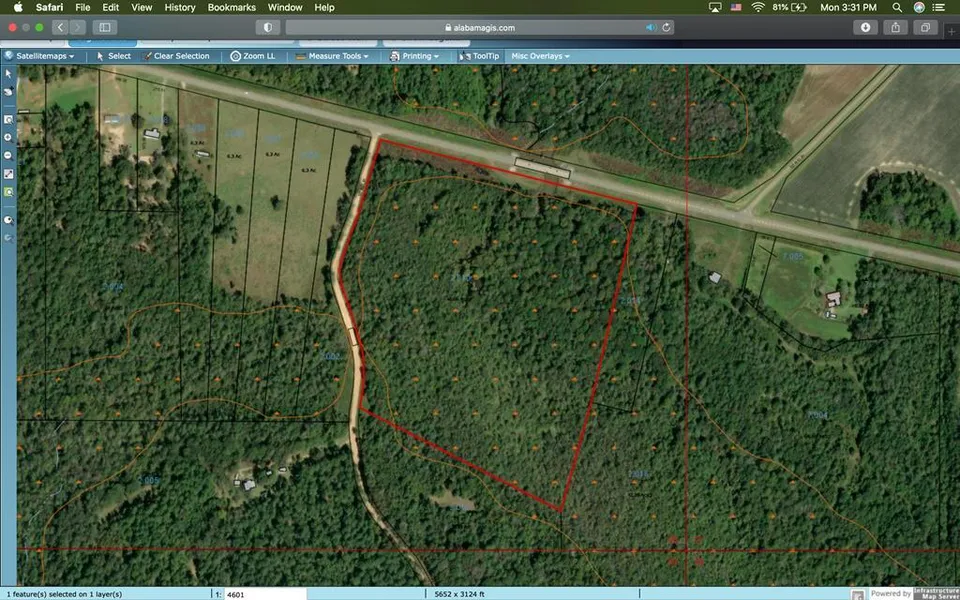Expand the Misc Overlays dropdown
The height and width of the screenshot is (600, 960).
point(540,56)
